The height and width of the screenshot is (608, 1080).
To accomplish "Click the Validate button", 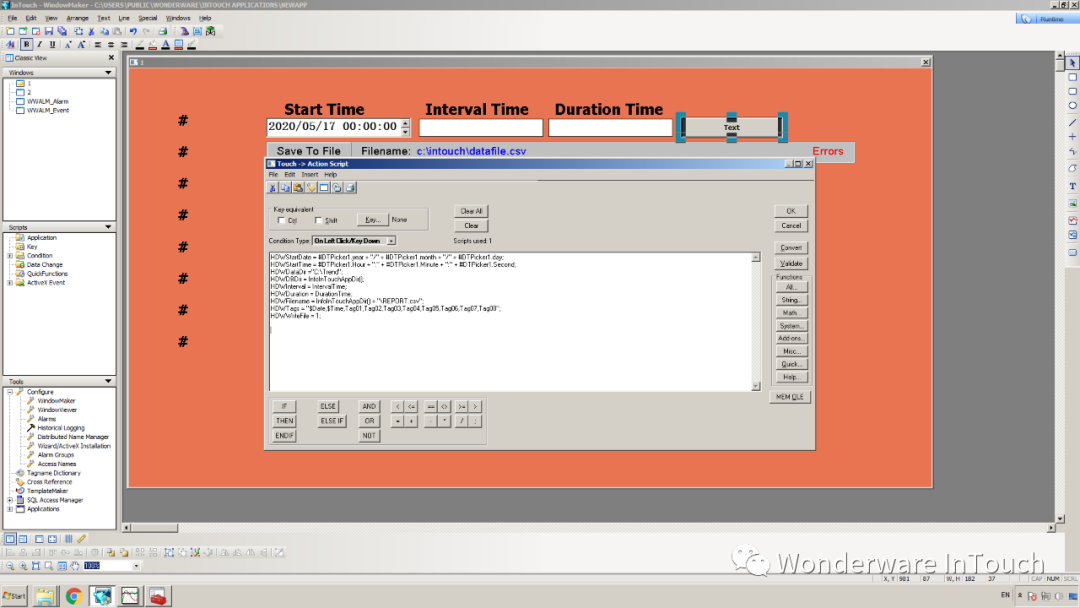I will pyautogui.click(x=791, y=263).
